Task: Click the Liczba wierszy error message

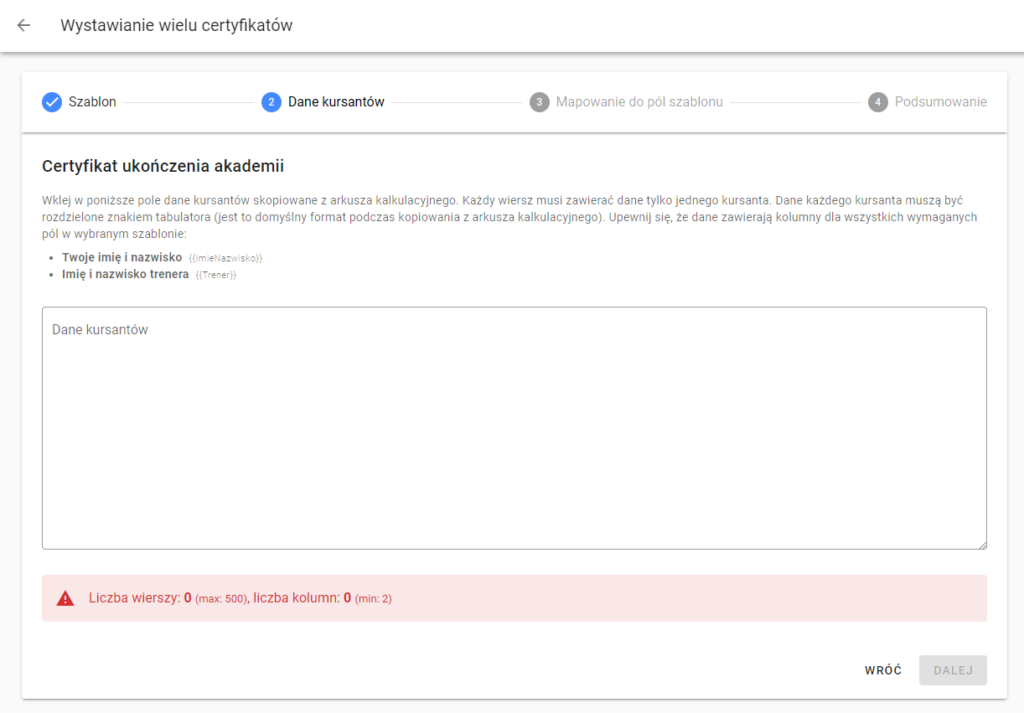Action: pos(240,598)
